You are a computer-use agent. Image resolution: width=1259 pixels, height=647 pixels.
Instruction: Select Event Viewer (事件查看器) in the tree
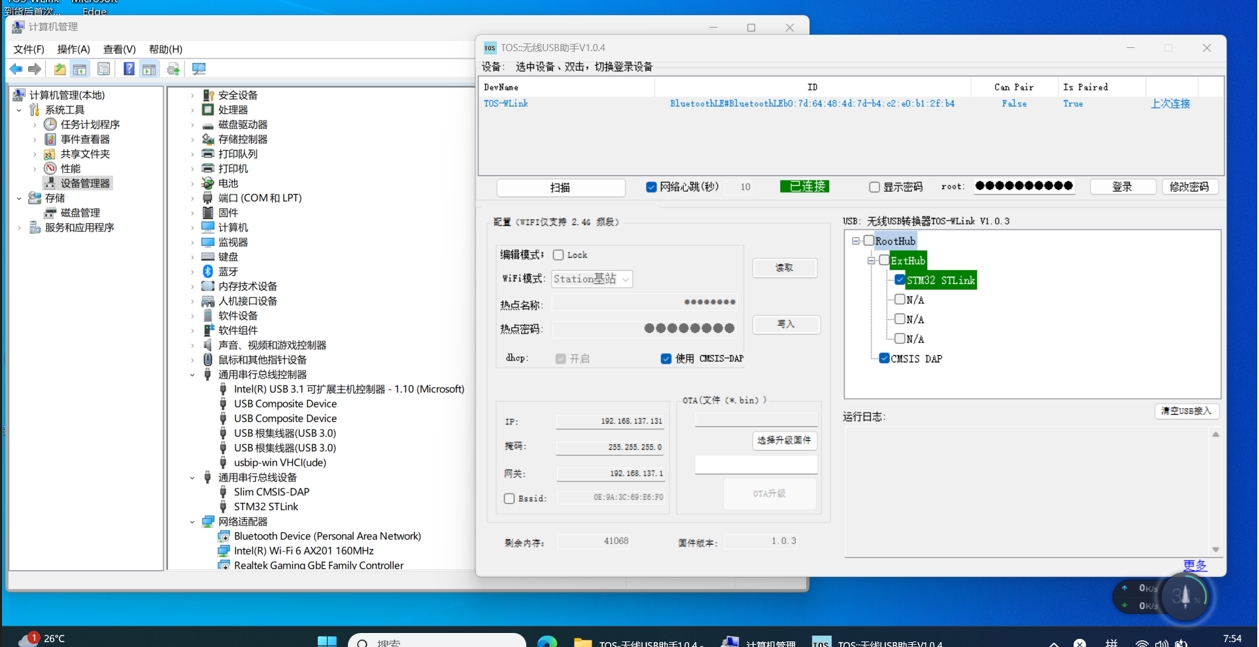85,139
